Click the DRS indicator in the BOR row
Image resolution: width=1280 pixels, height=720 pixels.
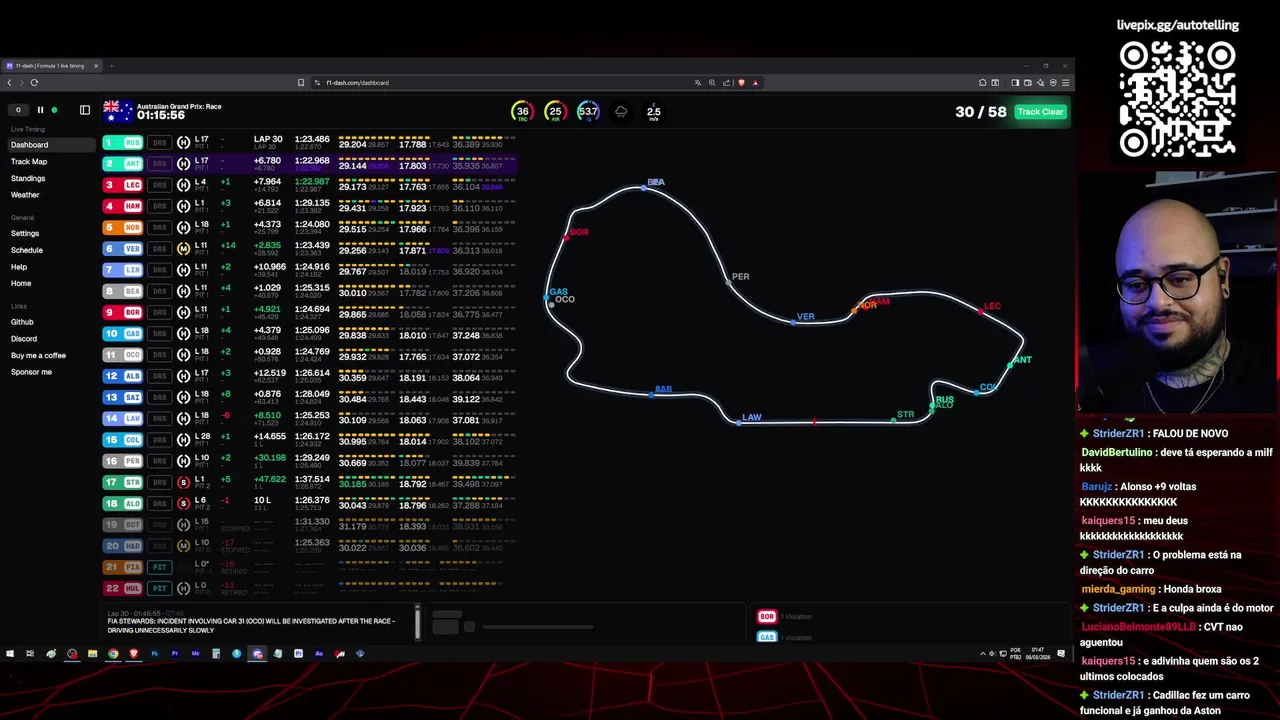pos(159,313)
